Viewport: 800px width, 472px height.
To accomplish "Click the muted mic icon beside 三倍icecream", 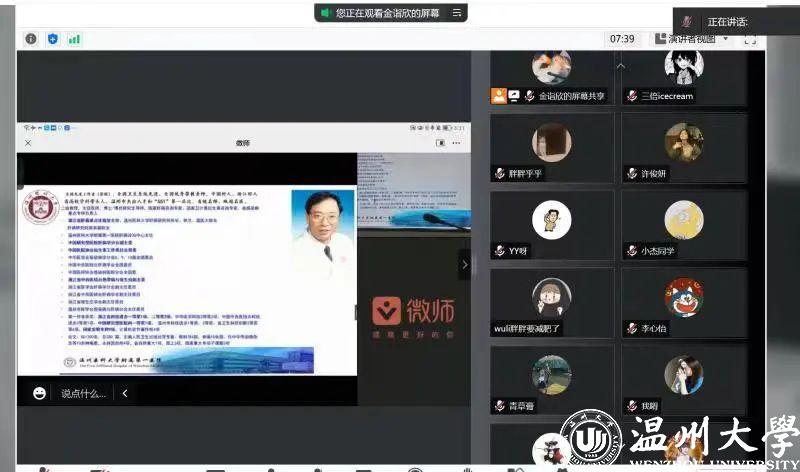I will coord(632,96).
